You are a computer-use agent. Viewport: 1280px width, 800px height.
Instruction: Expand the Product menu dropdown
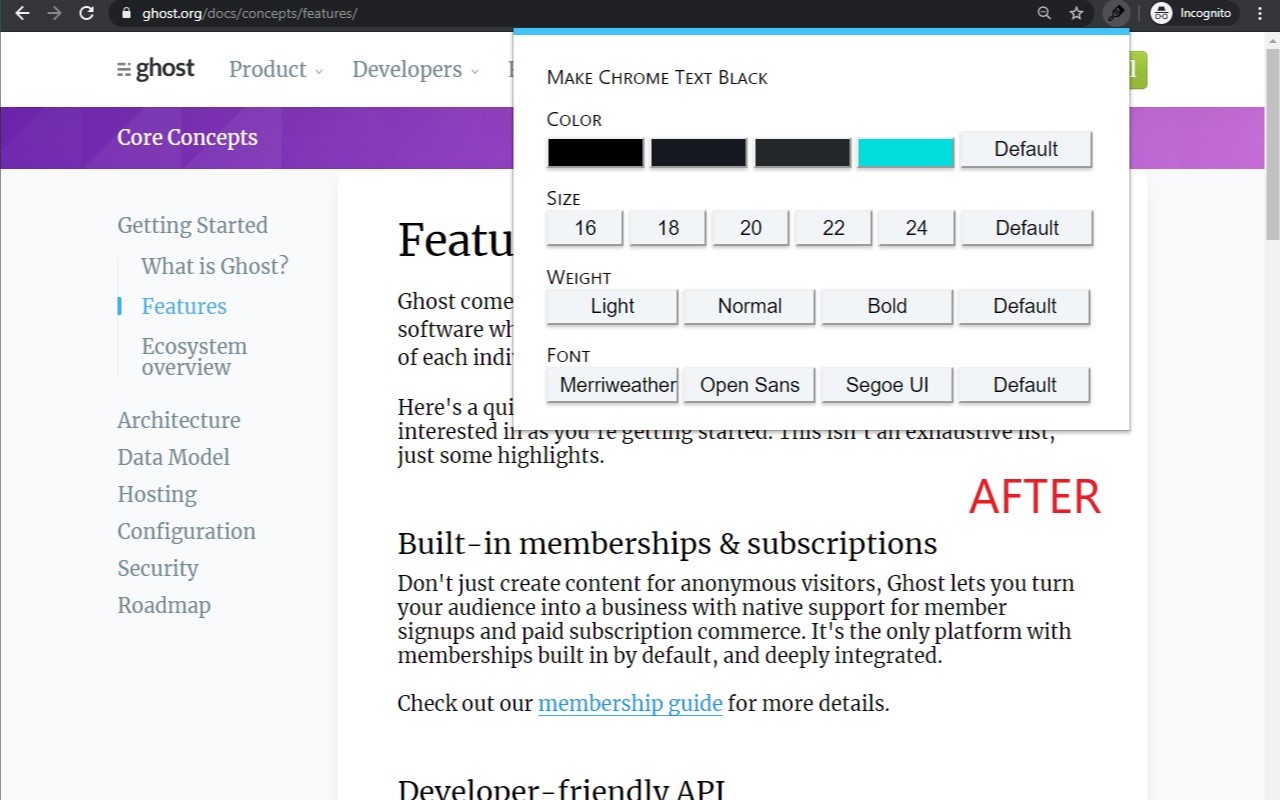click(x=276, y=69)
